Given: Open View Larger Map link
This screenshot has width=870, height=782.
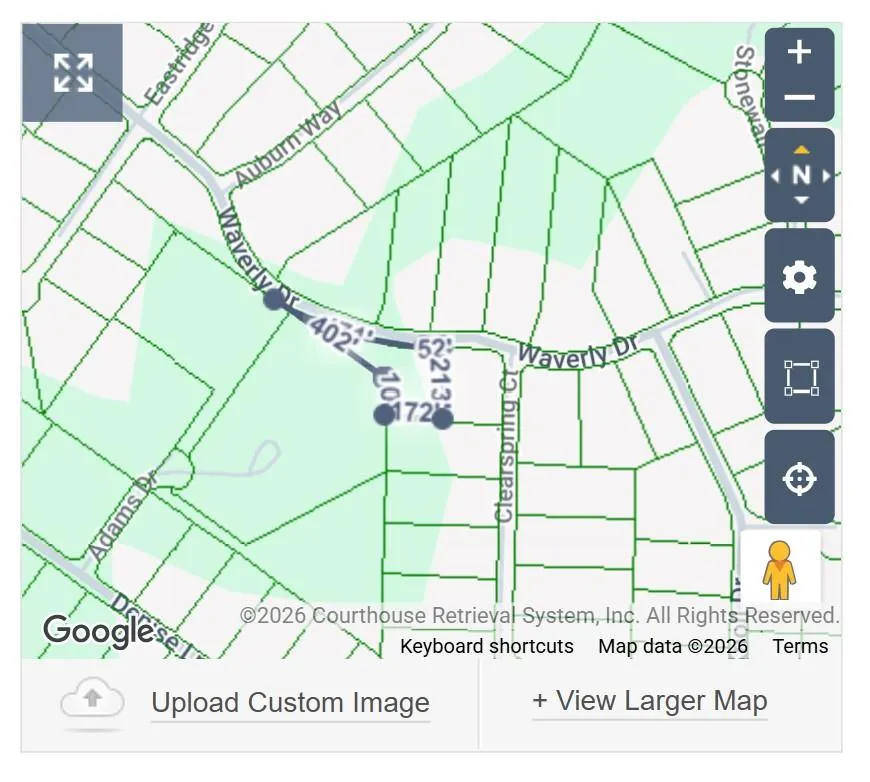Looking at the screenshot, I should (x=650, y=700).
